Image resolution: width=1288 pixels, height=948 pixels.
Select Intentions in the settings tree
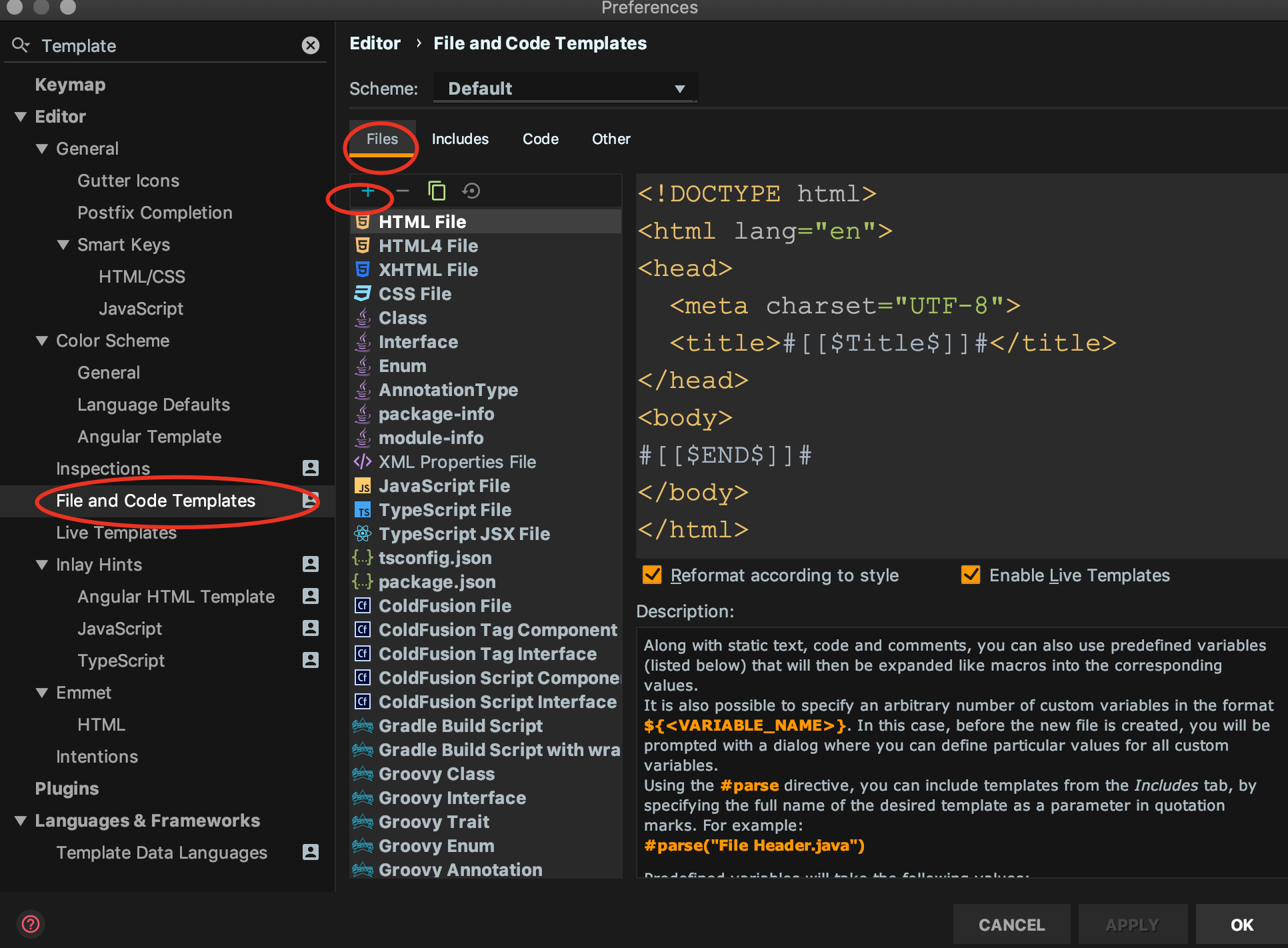pyautogui.click(x=97, y=757)
